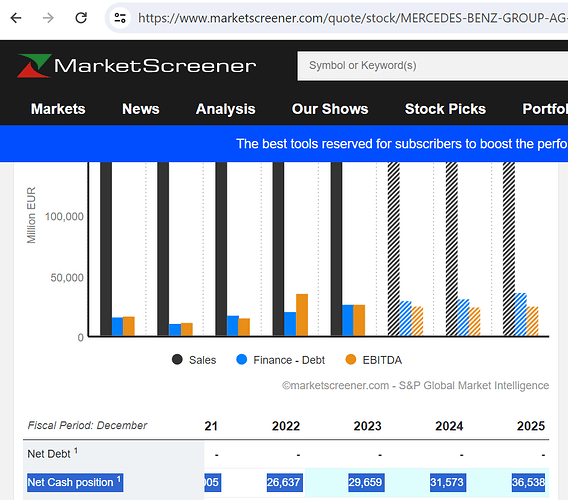Open the Our Shows menu
This screenshot has width=568, height=500.
330,109
